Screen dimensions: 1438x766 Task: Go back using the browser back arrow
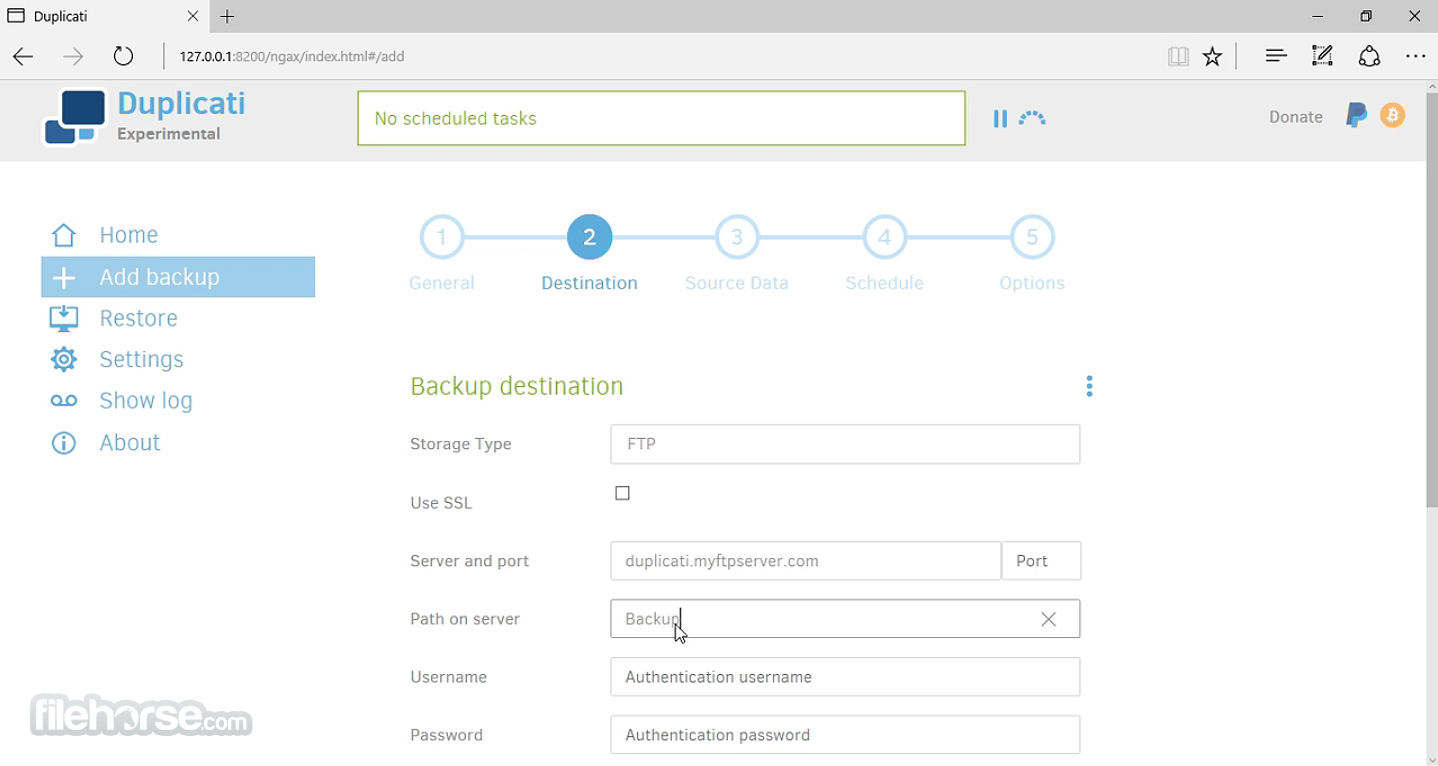point(23,56)
